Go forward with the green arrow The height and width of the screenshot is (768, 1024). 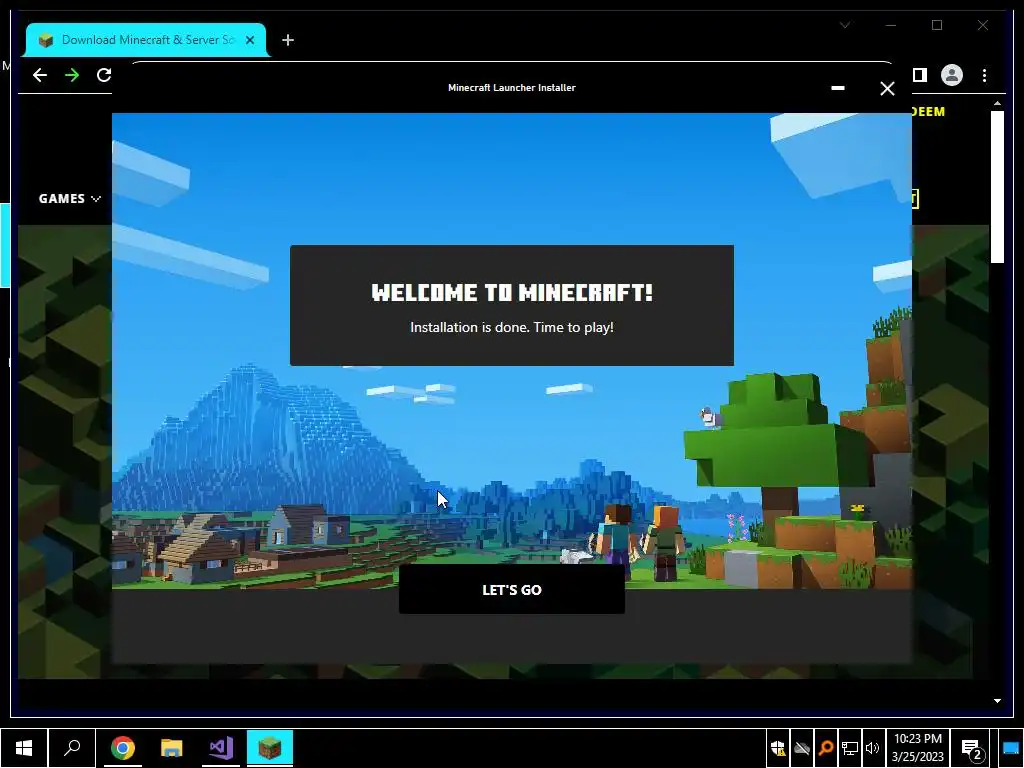click(72, 75)
